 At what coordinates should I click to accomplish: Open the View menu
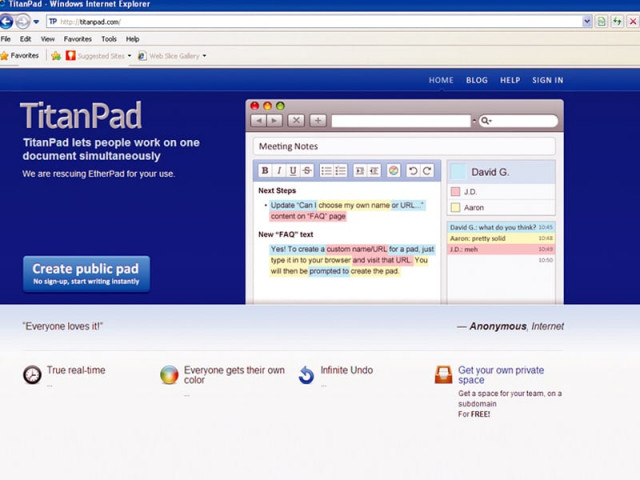pyautogui.click(x=47, y=39)
